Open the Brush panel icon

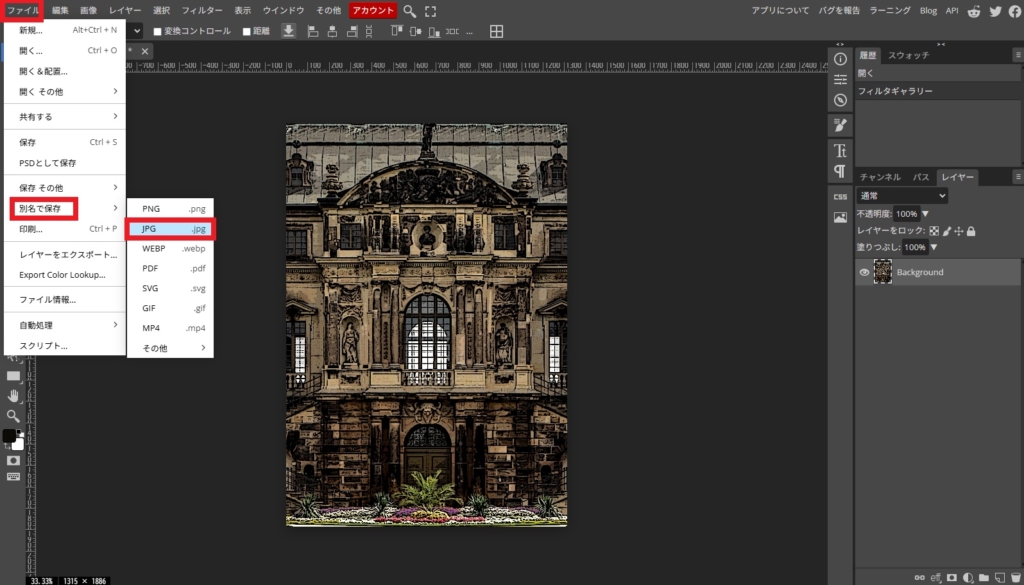840,125
